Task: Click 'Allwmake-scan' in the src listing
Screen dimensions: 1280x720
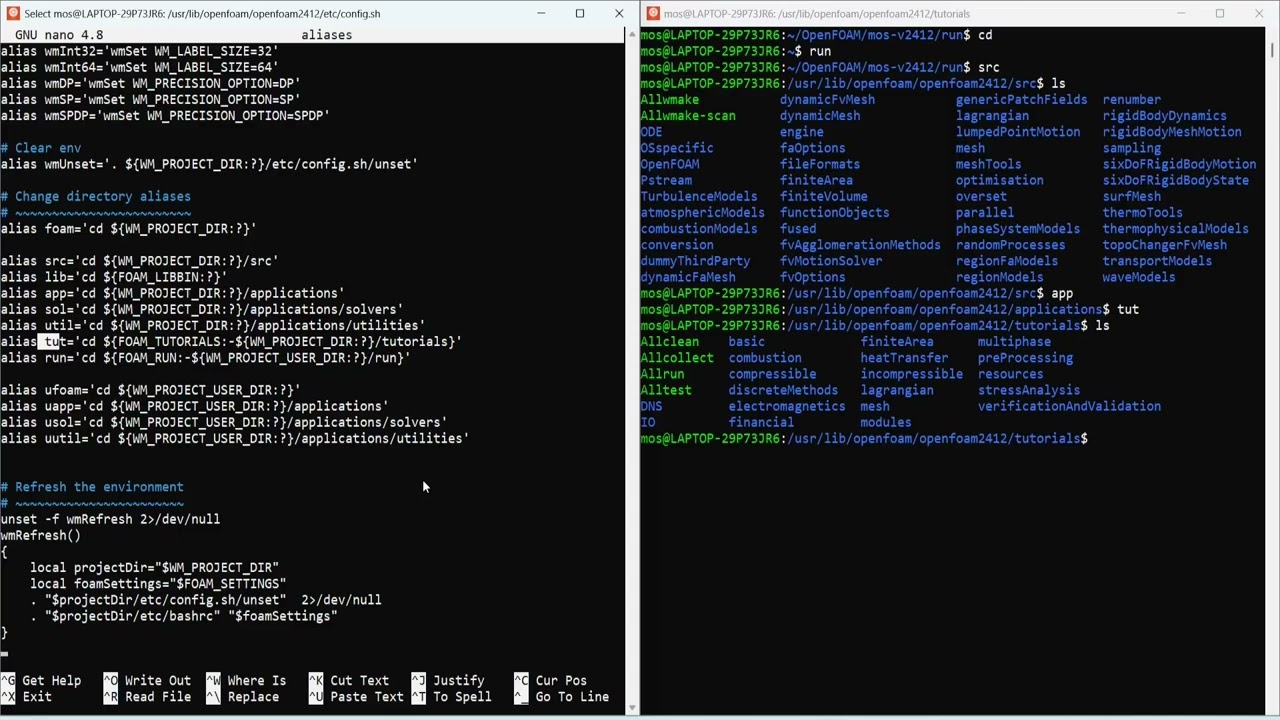Action: (688, 115)
